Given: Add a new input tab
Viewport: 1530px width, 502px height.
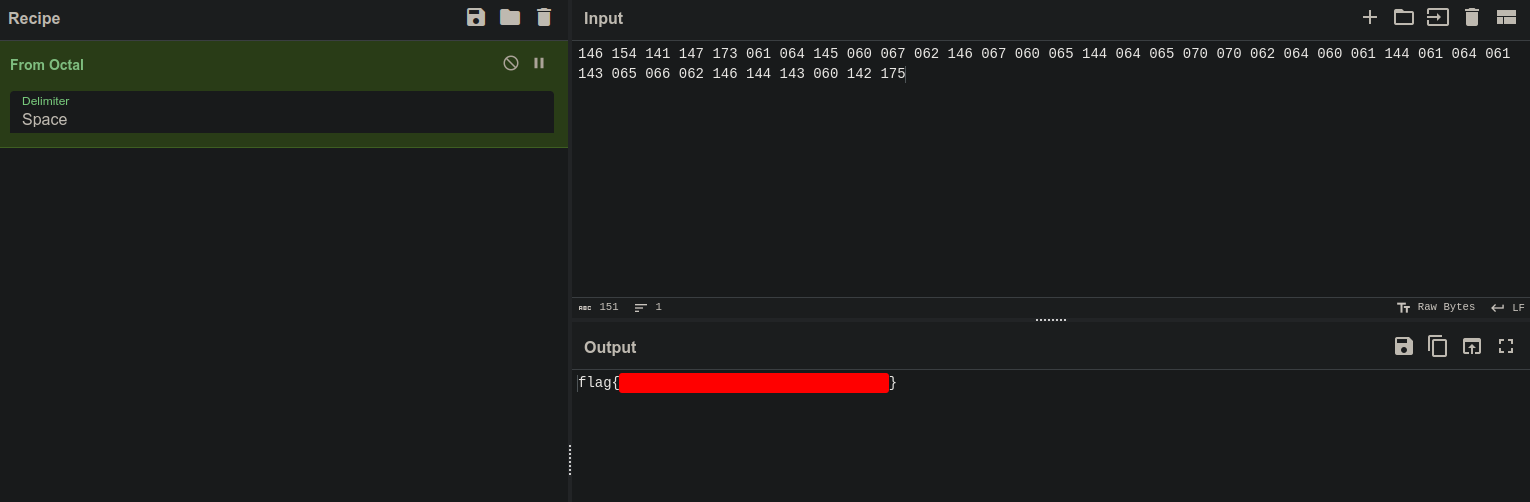Looking at the screenshot, I should [x=1370, y=17].
